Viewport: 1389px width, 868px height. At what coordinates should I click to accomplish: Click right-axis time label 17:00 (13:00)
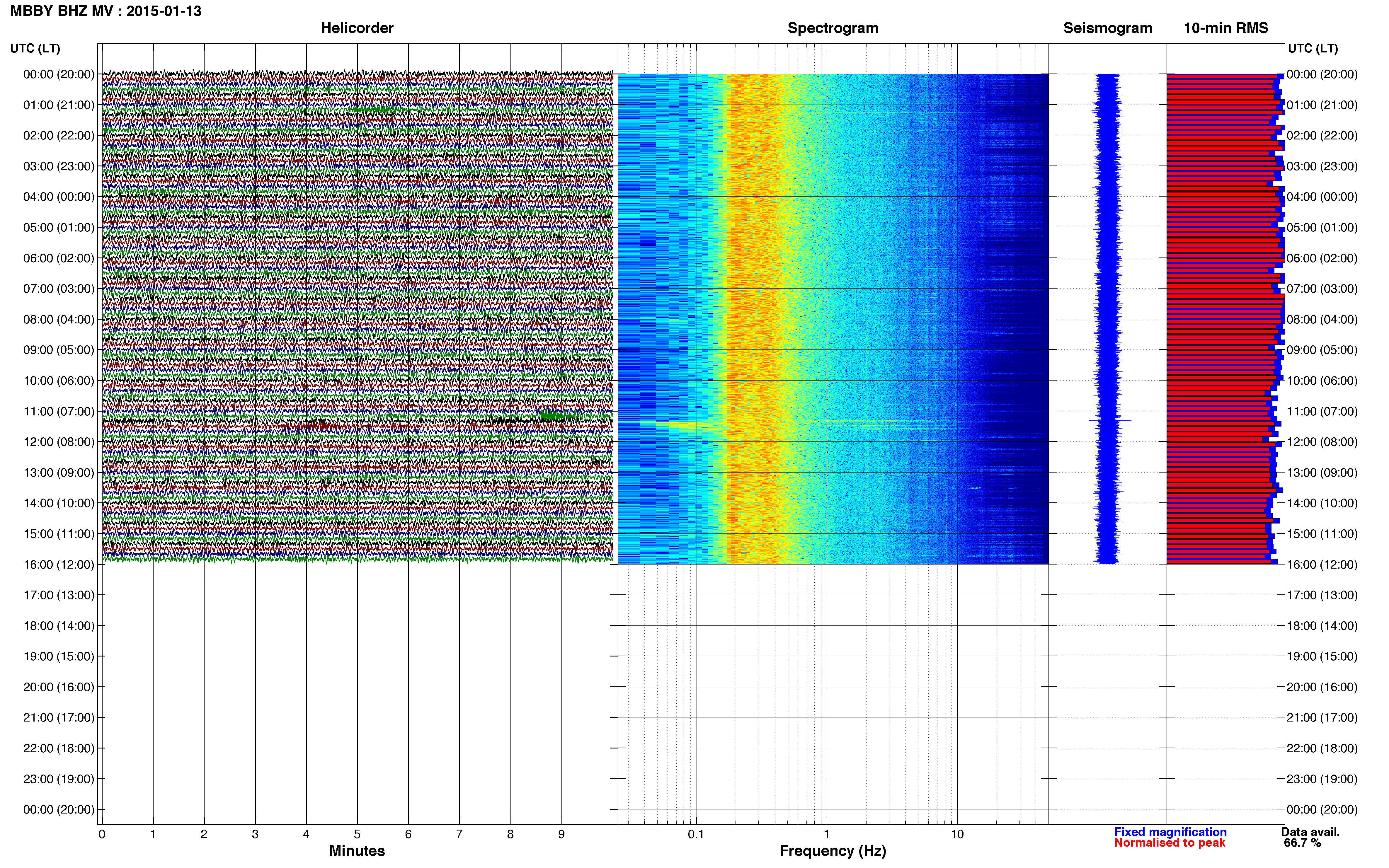[1322, 595]
